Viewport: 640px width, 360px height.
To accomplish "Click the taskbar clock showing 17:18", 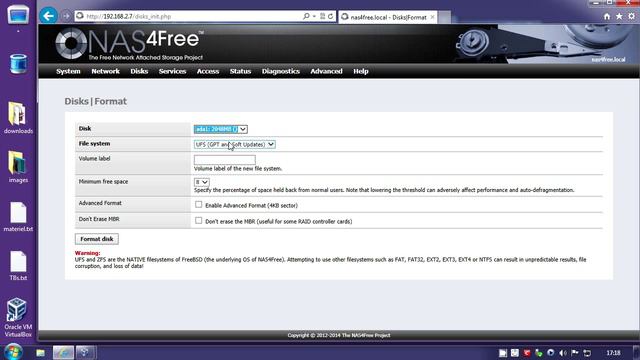I will (x=613, y=353).
